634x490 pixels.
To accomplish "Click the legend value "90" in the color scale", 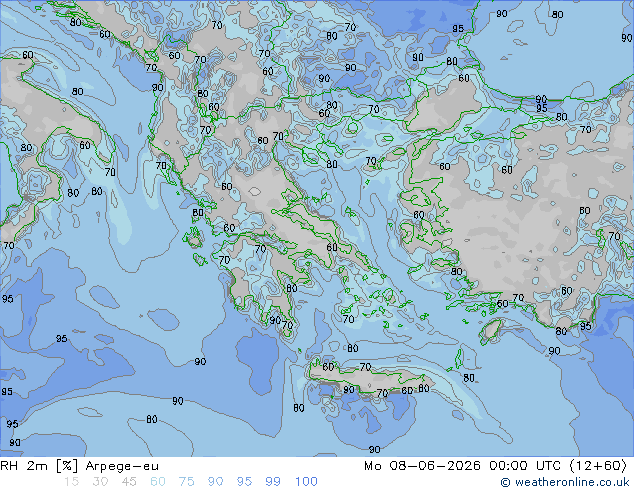I will [215, 482].
